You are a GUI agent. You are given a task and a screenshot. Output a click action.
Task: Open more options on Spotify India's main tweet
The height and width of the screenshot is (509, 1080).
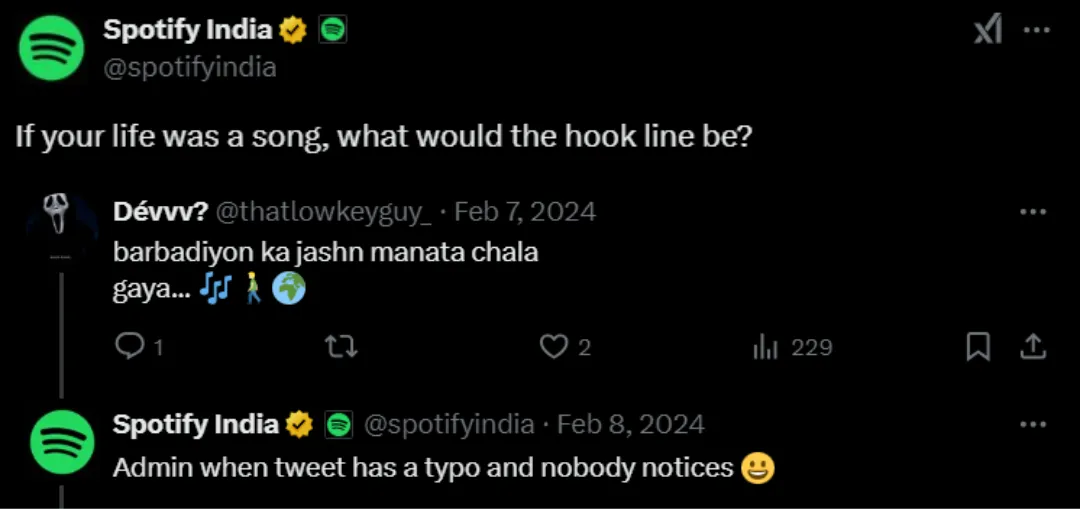click(1037, 30)
